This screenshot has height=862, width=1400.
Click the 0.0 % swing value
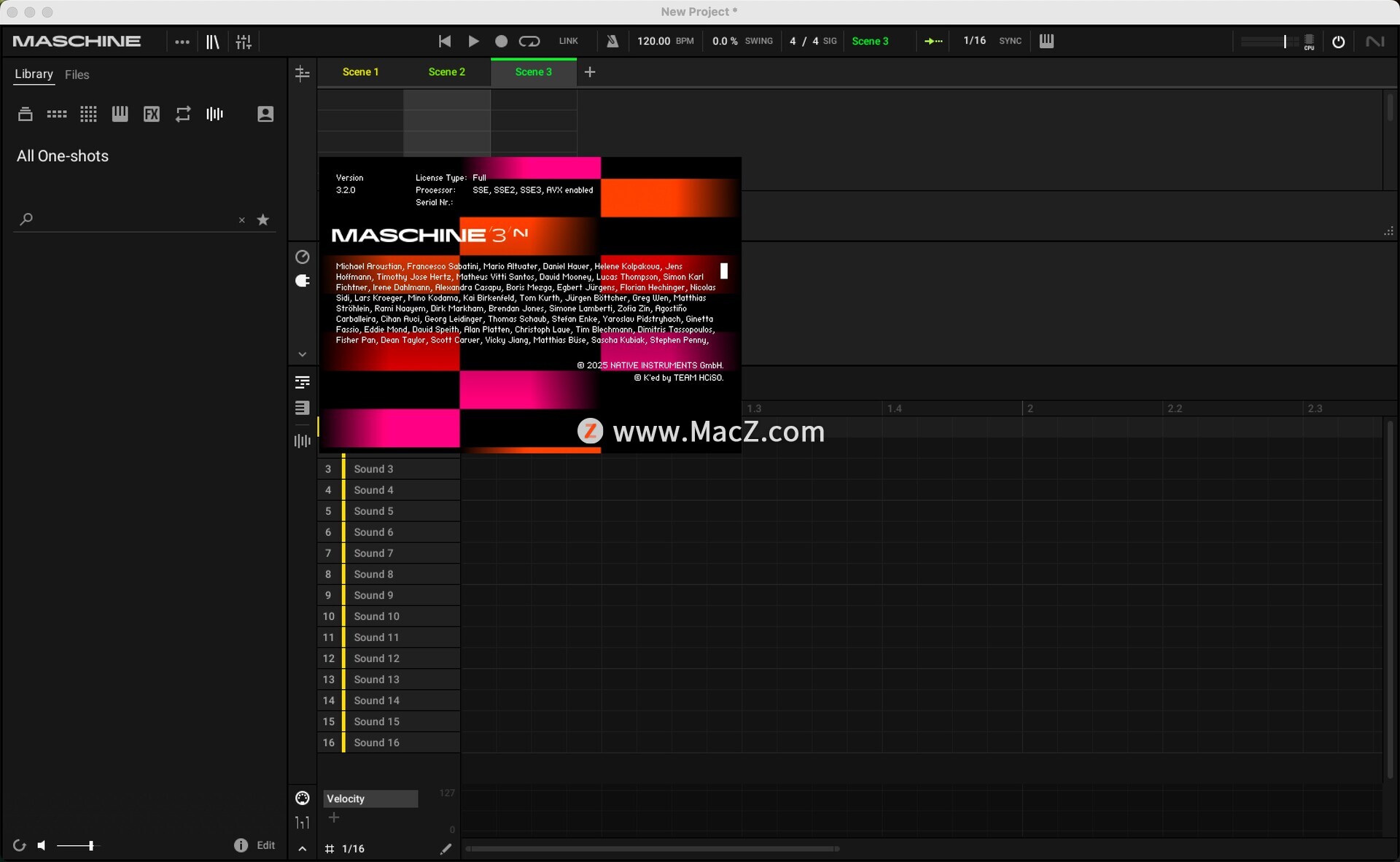click(x=725, y=41)
